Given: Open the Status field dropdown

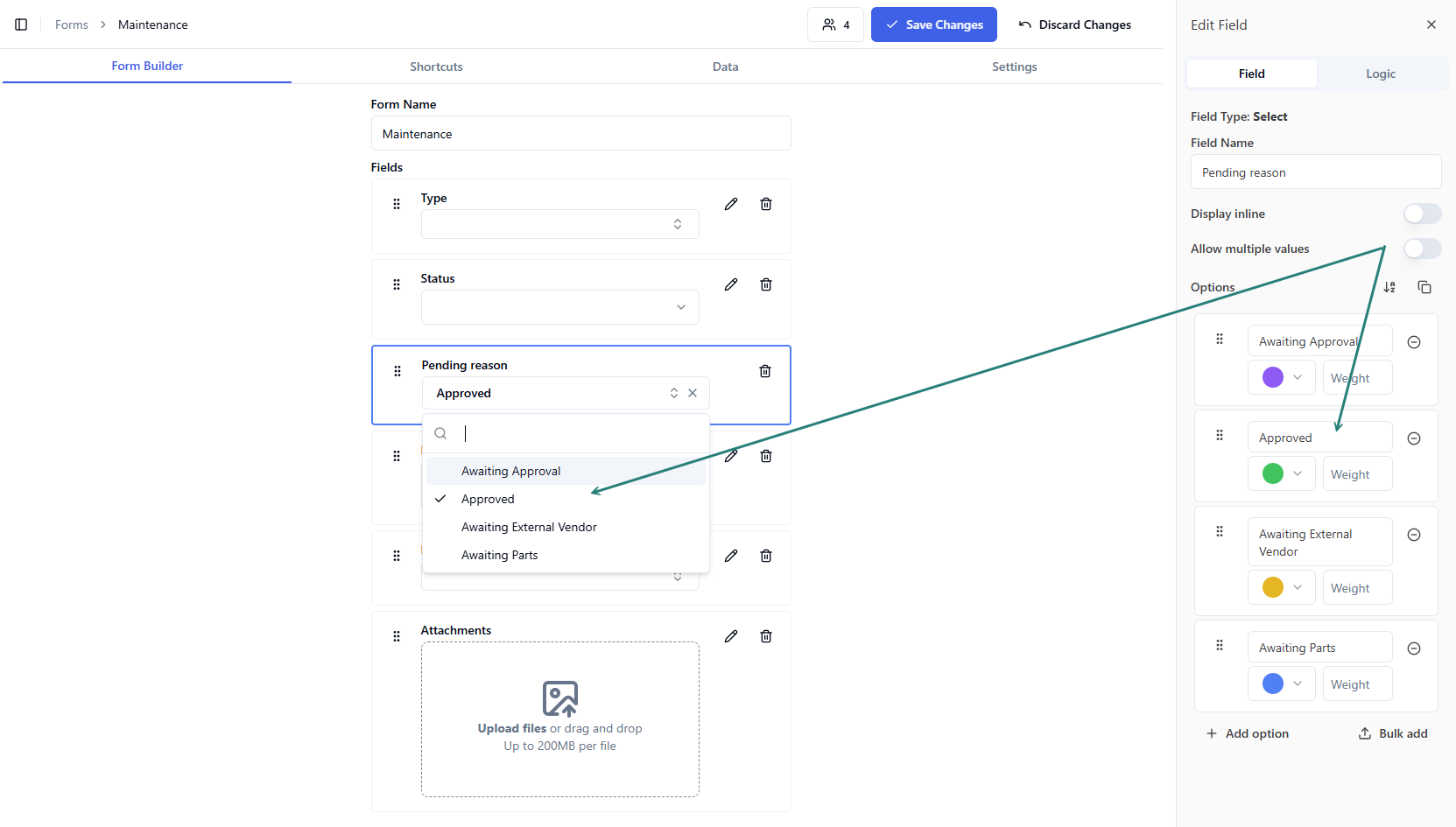Looking at the screenshot, I should point(559,307).
